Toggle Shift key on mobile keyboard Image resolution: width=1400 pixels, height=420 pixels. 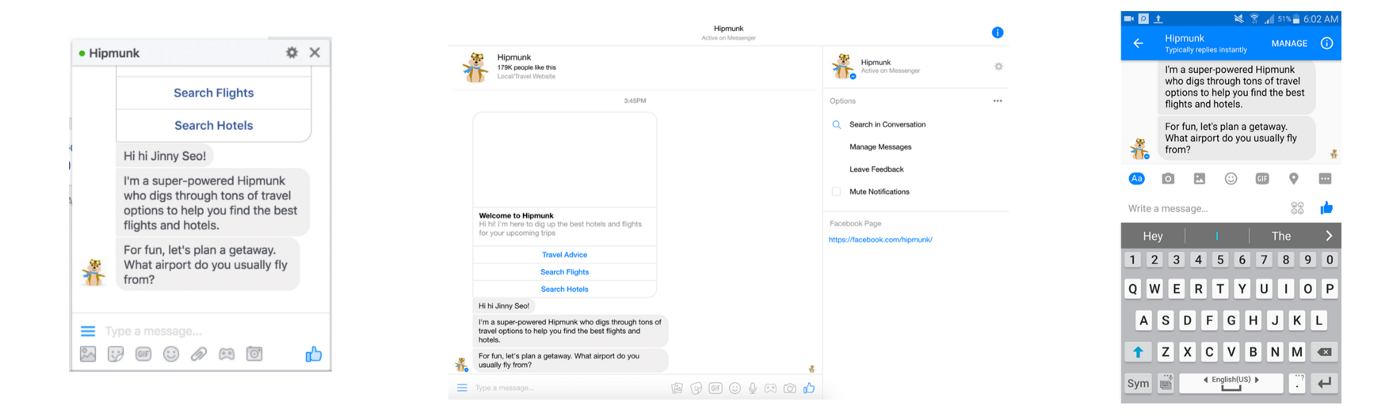1138,352
